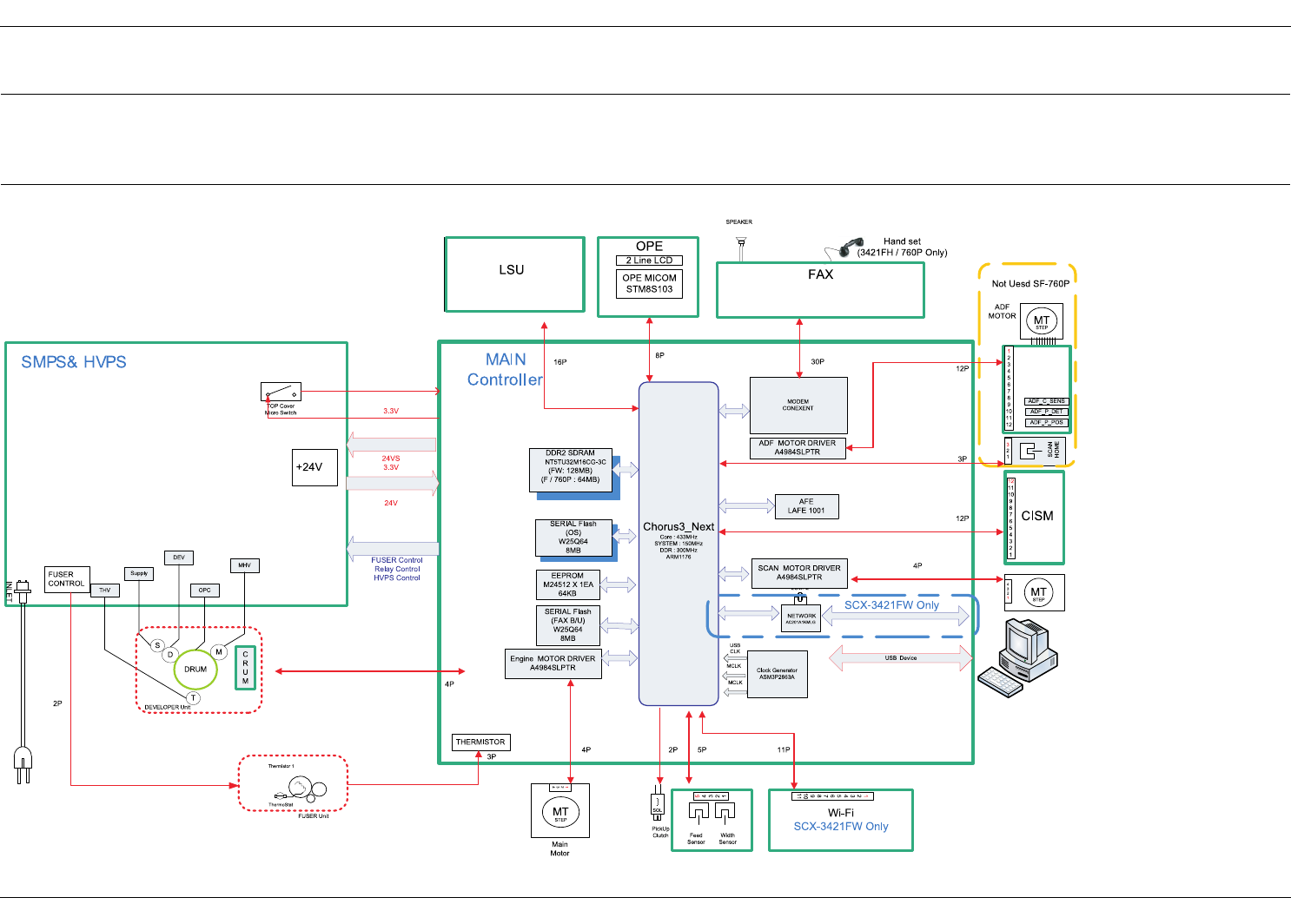The height and width of the screenshot is (924, 1291).
Task: Click SCAN MOTOR DRIVER A4984SLPTR box
Action: point(799,573)
